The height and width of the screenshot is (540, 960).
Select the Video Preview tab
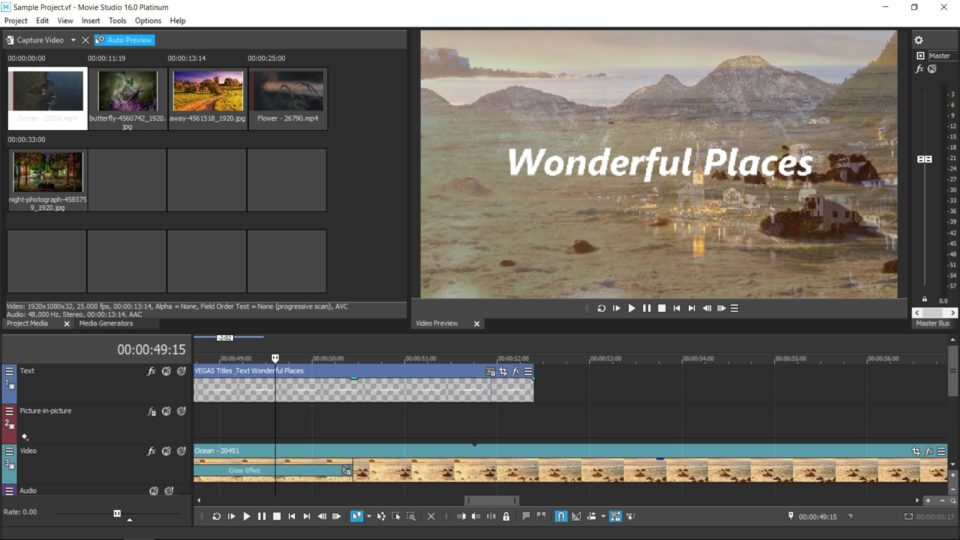coord(437,323)
